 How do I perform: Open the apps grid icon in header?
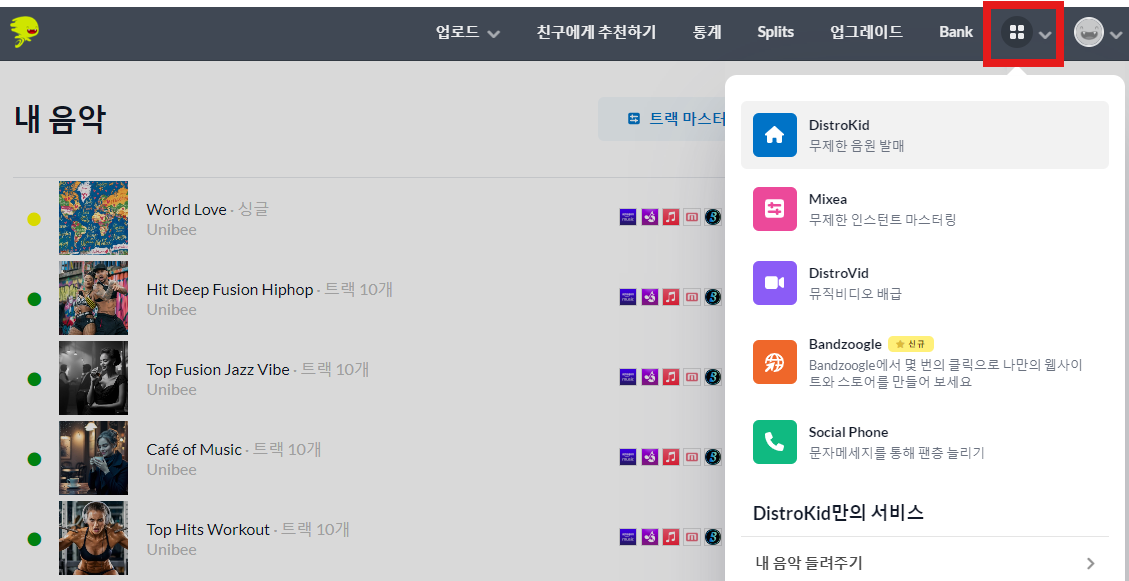(x=1017, y=32)
